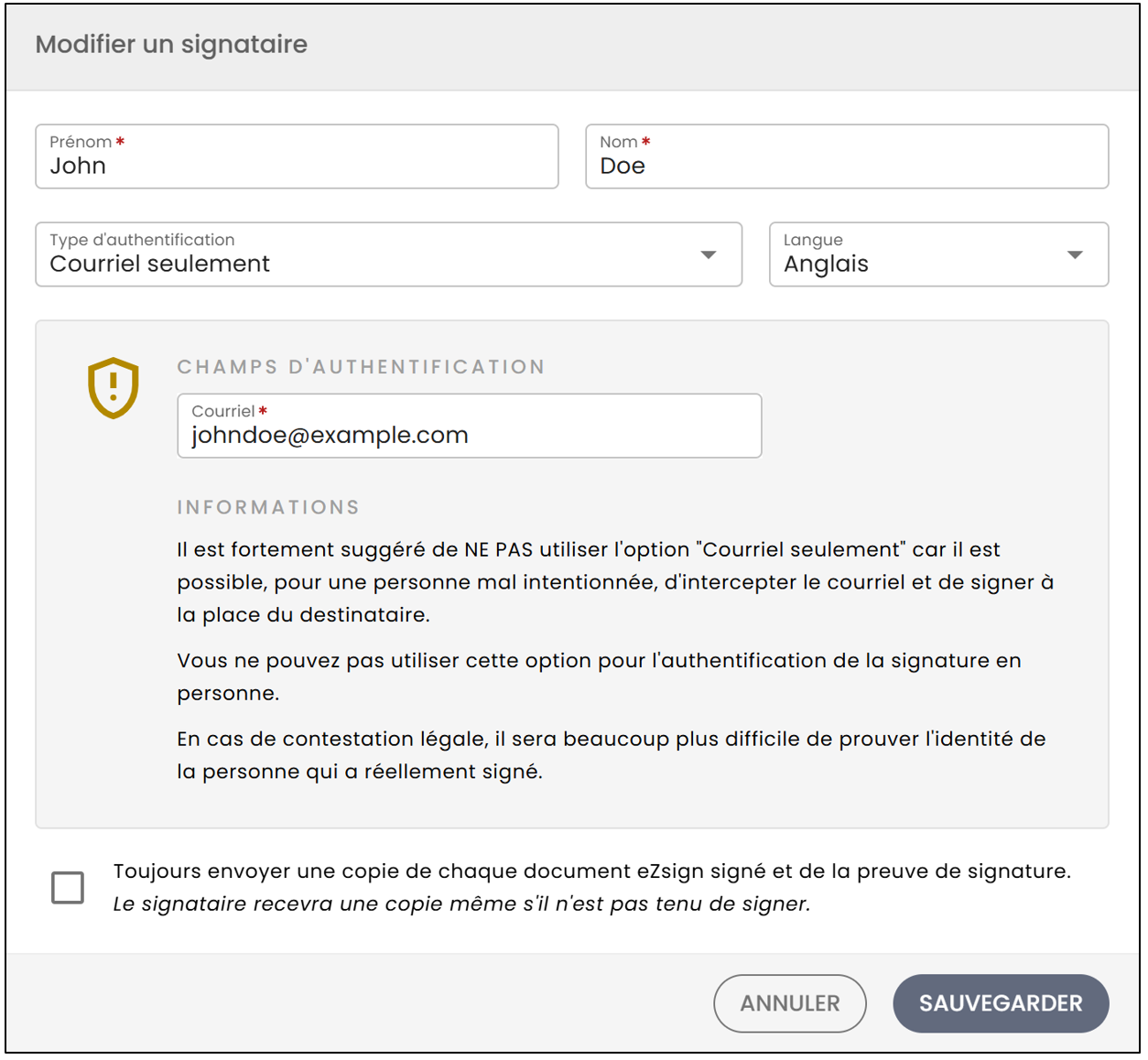Click the contestation légale paragraph
Viewport: 1148px width, 1060px height.
click(612, 755)
